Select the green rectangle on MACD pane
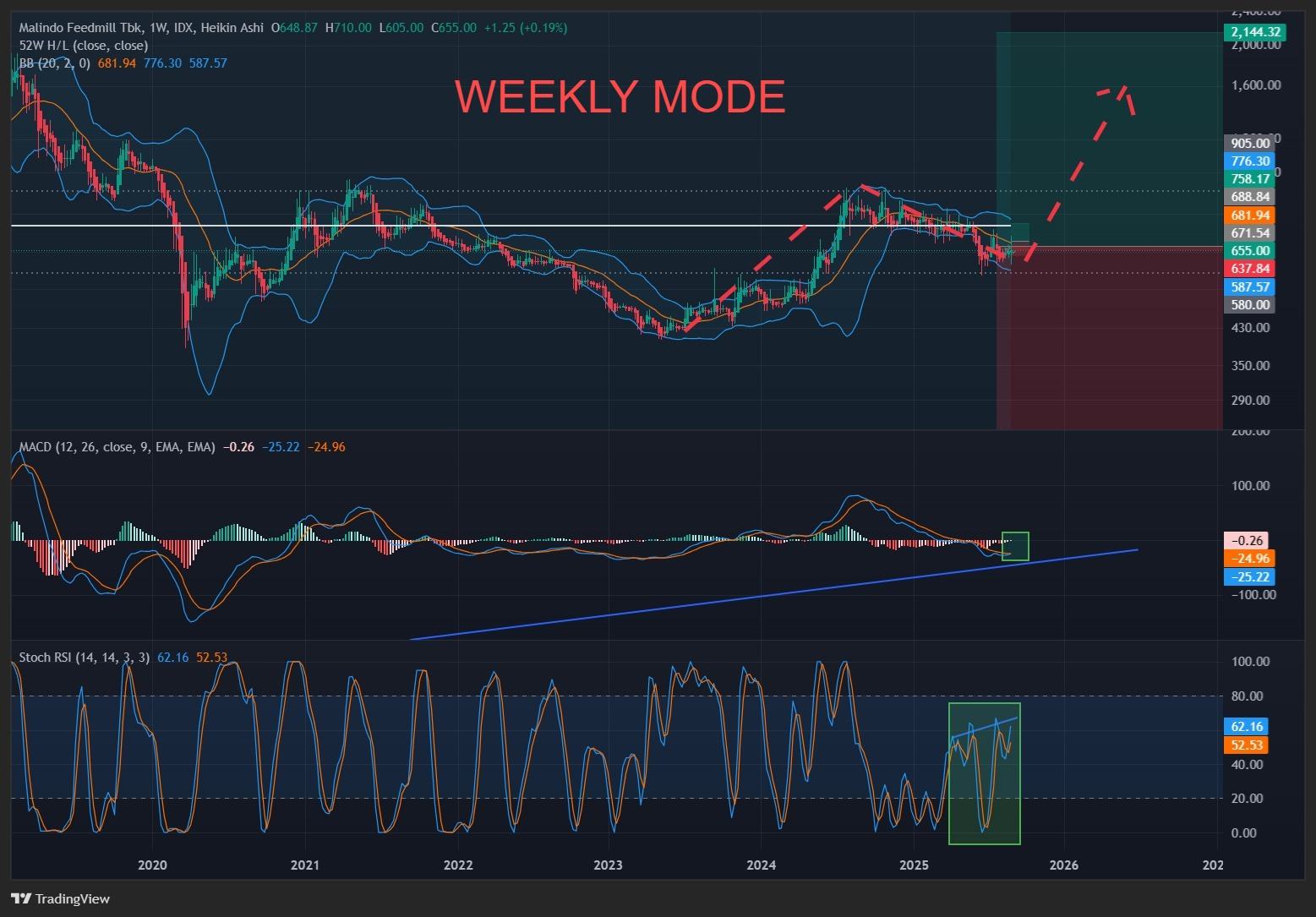1316x917 pixels. click(x=1016, y=546)
